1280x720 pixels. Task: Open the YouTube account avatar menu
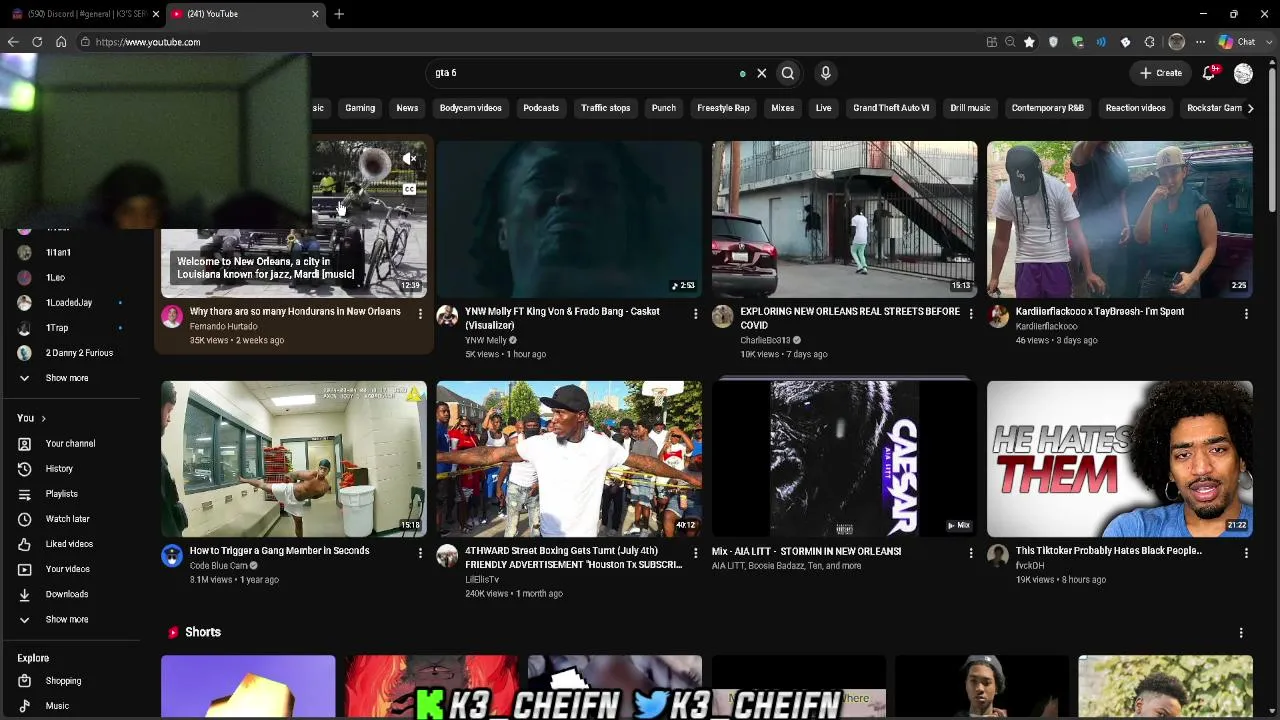pyautogui.click(x=1243, y=73)
